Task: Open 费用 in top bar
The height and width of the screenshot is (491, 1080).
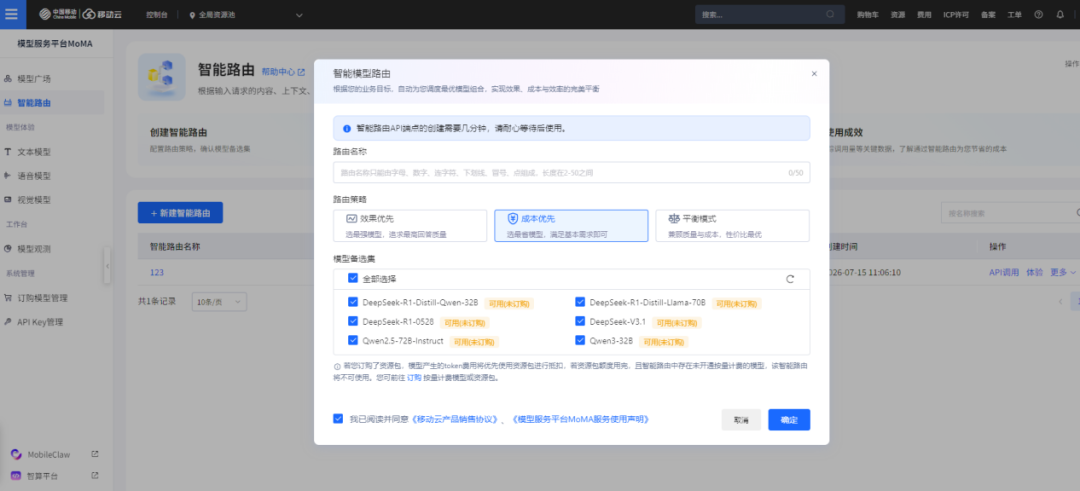Action: pyautogui.click(x=924, y=14)
